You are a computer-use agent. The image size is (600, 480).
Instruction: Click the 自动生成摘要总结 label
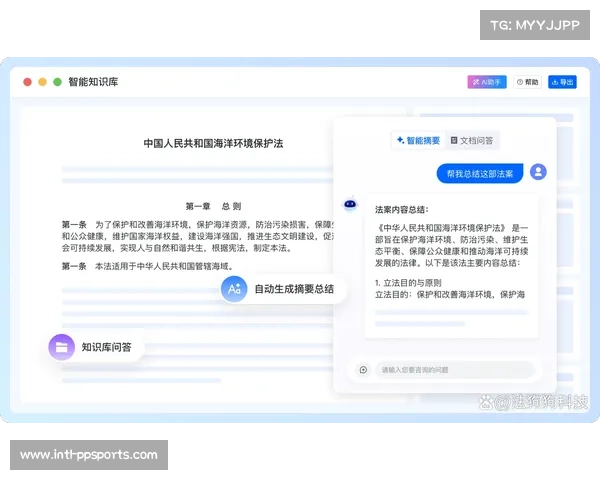click(x=294, y=289)
